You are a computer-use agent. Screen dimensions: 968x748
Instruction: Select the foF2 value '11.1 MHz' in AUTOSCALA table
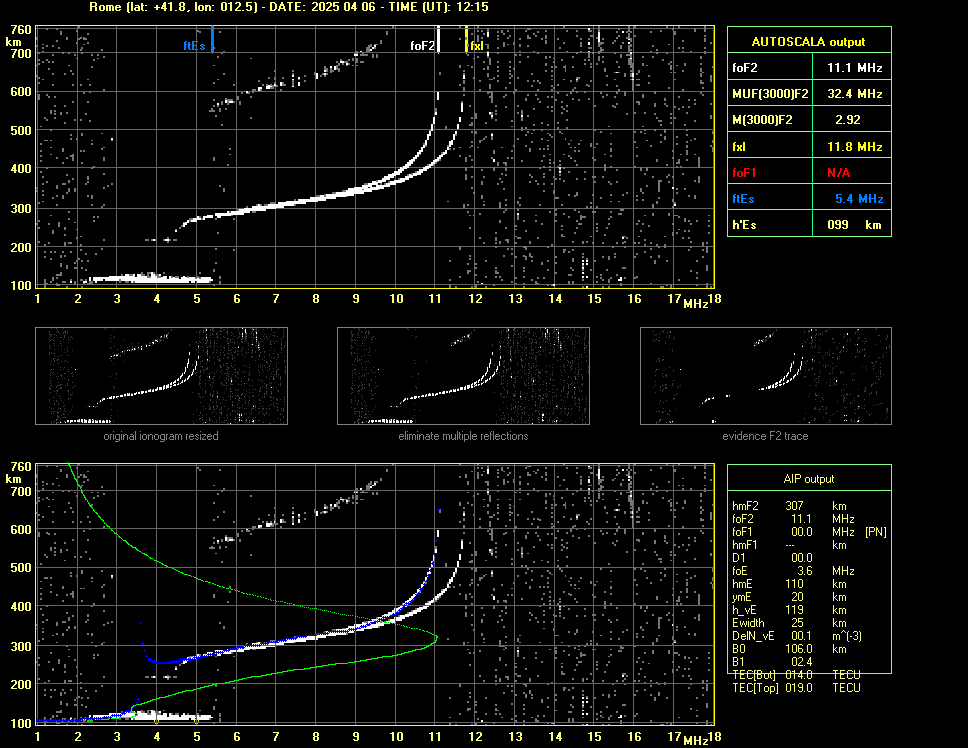[854, 68]
